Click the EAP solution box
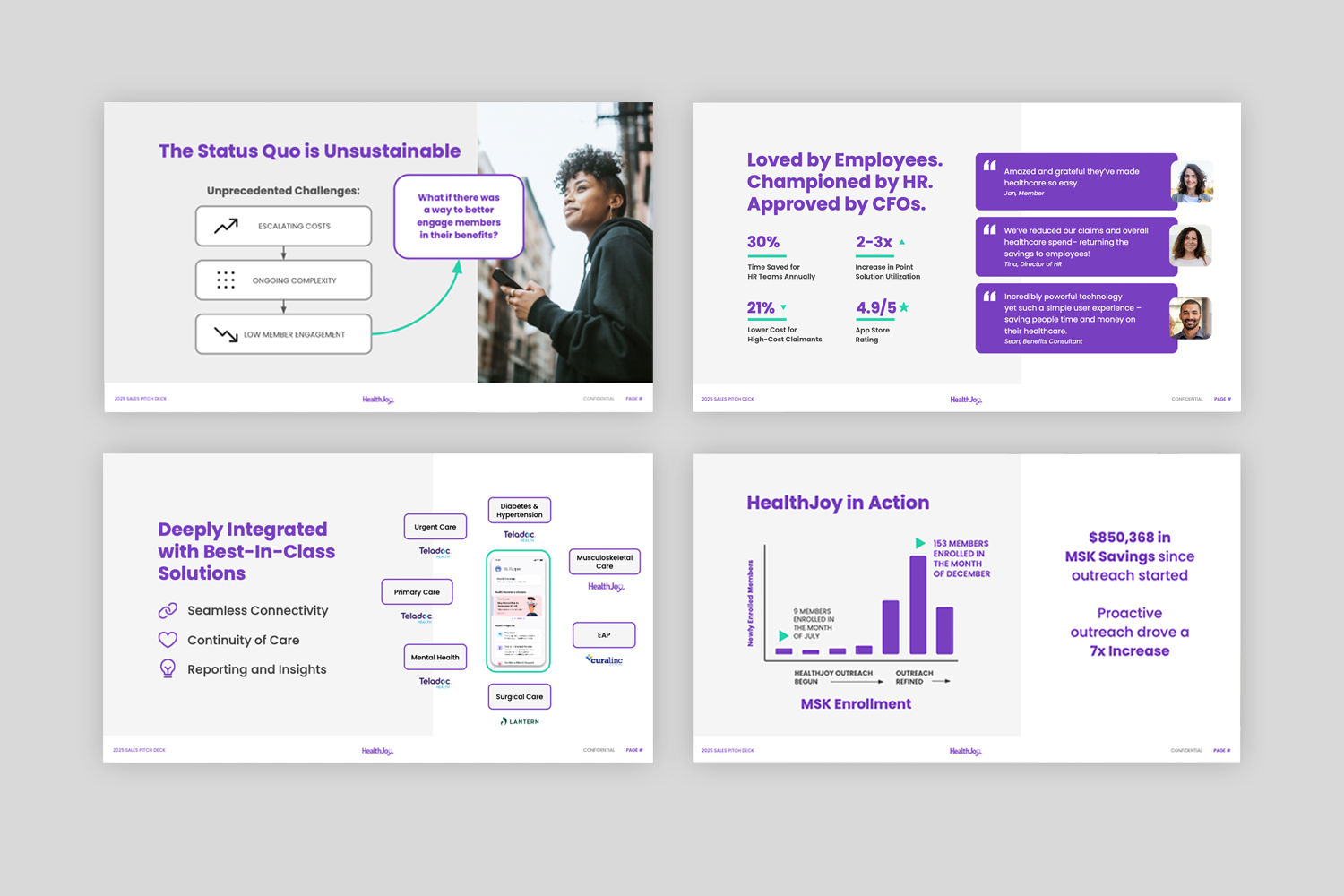Viewport: 1344px width, 896px height. (x=604, y=634)
